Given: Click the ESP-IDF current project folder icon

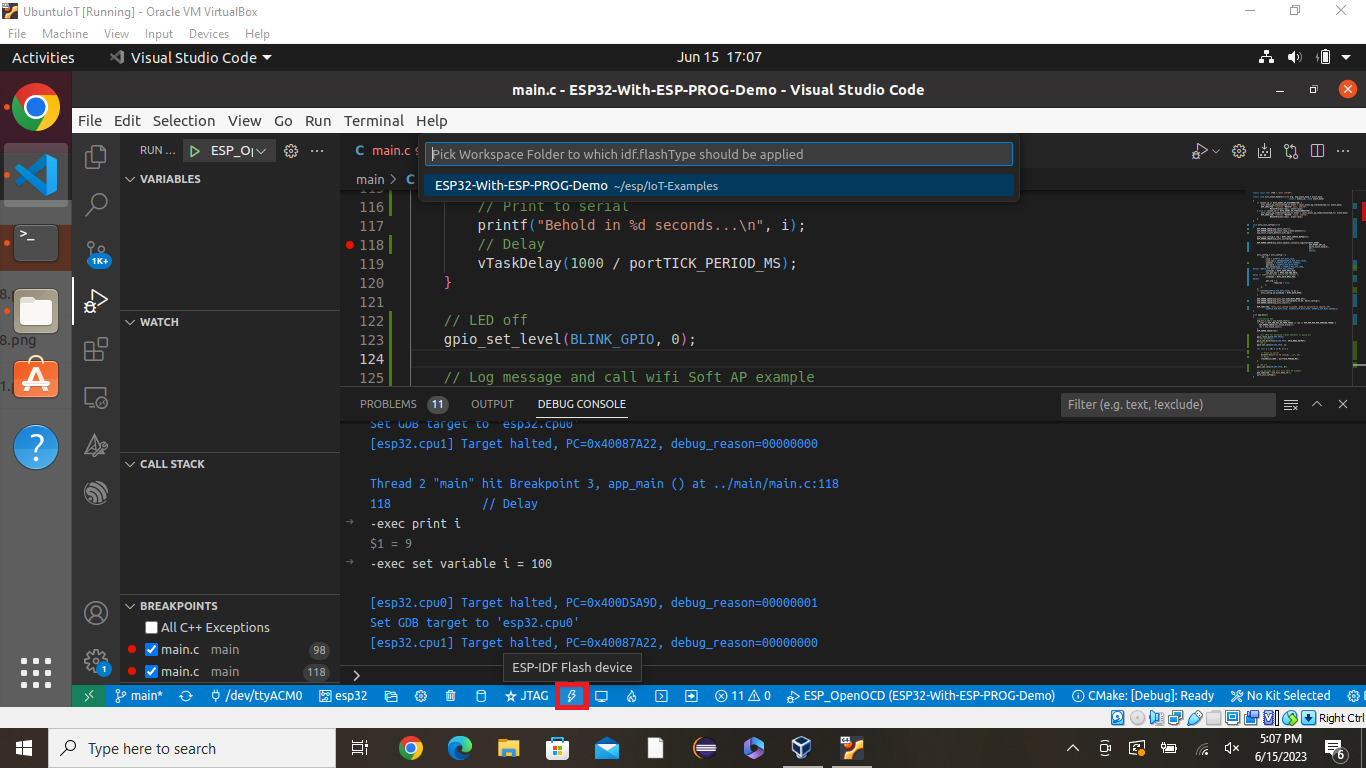Looking at the screenshot, I should [391, 696].
